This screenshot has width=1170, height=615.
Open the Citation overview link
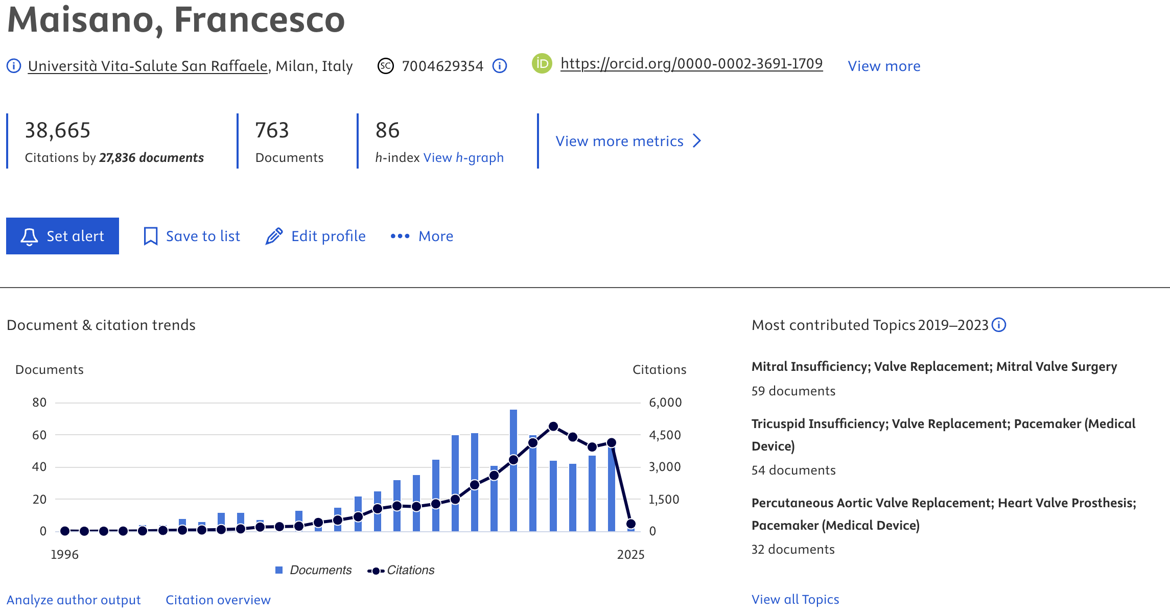tap(218, 600)
